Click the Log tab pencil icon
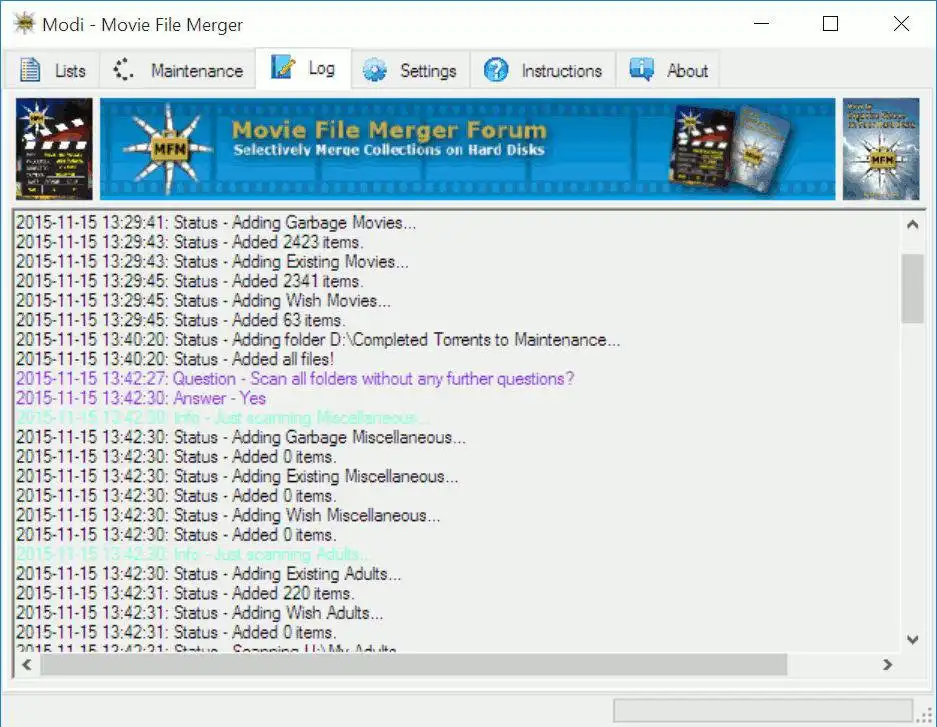 [x=283, y=67]
